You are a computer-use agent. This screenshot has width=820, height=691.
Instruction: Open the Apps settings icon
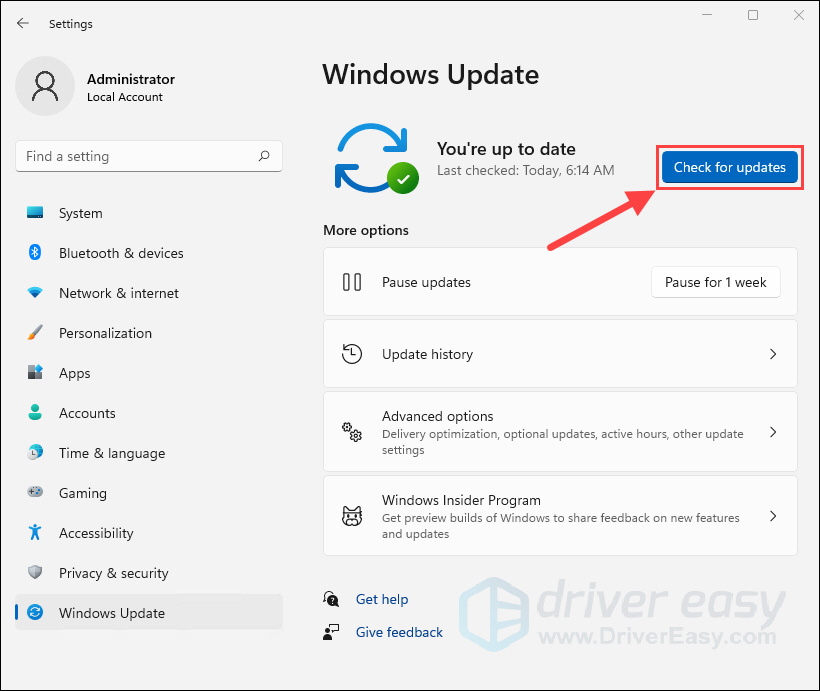(x=34, y=373)
